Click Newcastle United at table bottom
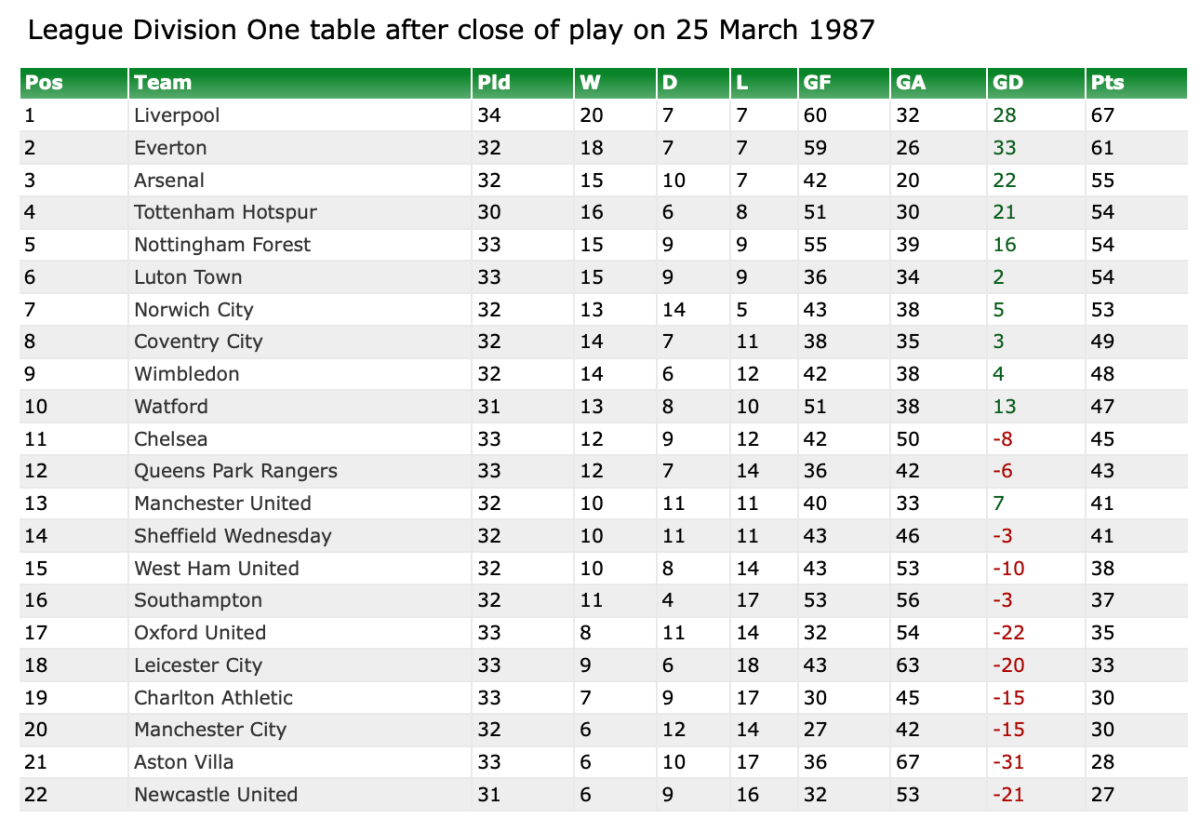This screenshot has height=819, width=1200. [x=215, y=795]
